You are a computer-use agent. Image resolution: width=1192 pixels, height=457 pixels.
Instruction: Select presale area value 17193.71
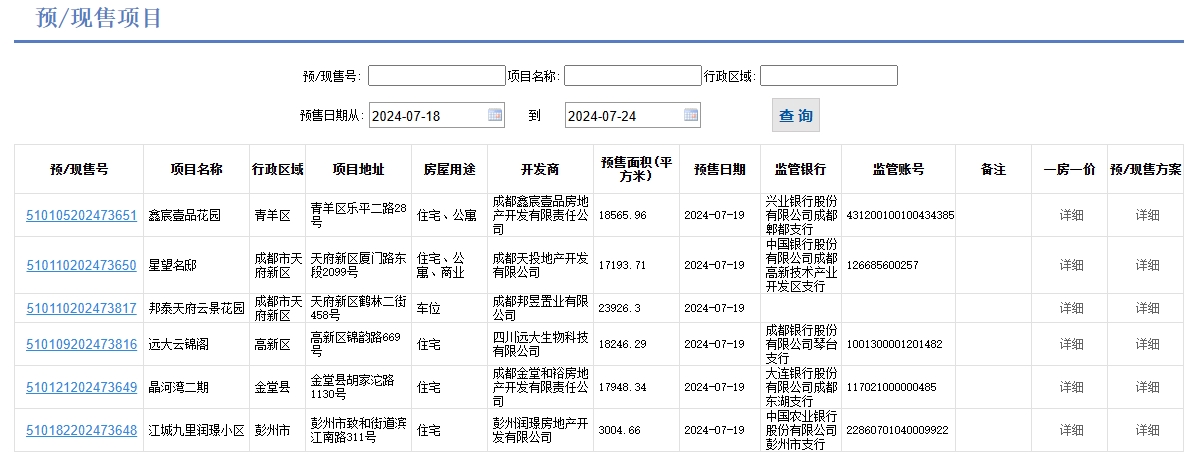click(623, 265)
